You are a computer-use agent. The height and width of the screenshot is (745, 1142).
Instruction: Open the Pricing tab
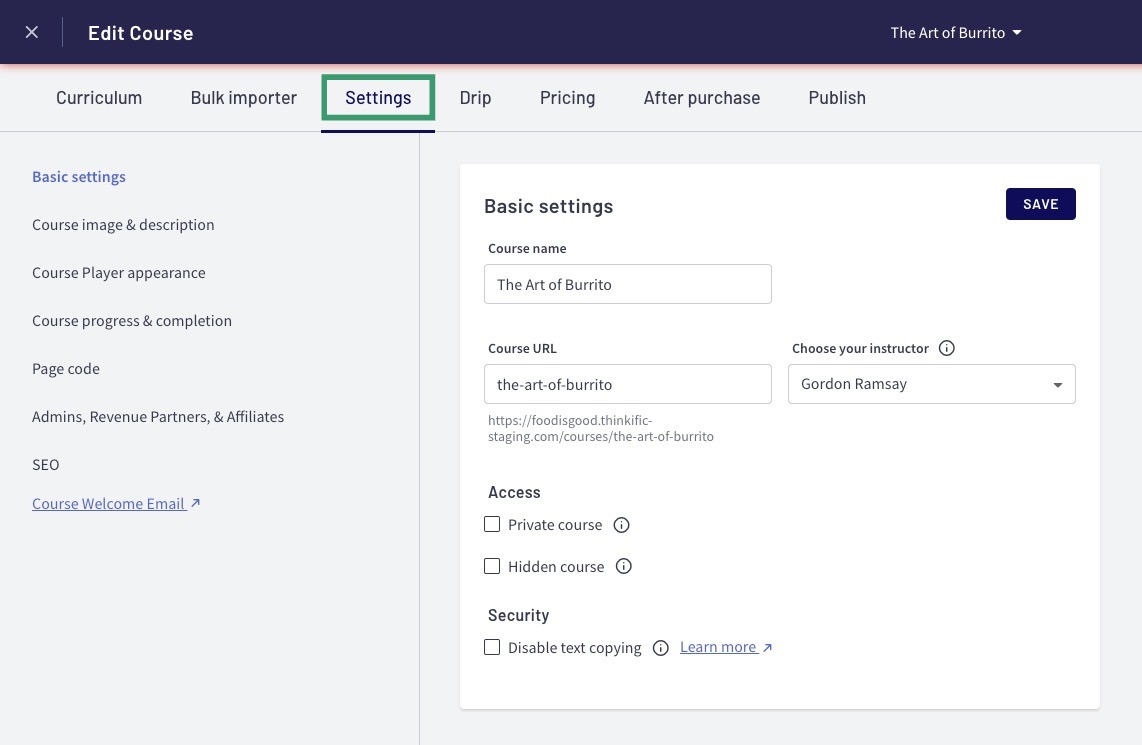point(567,98)
